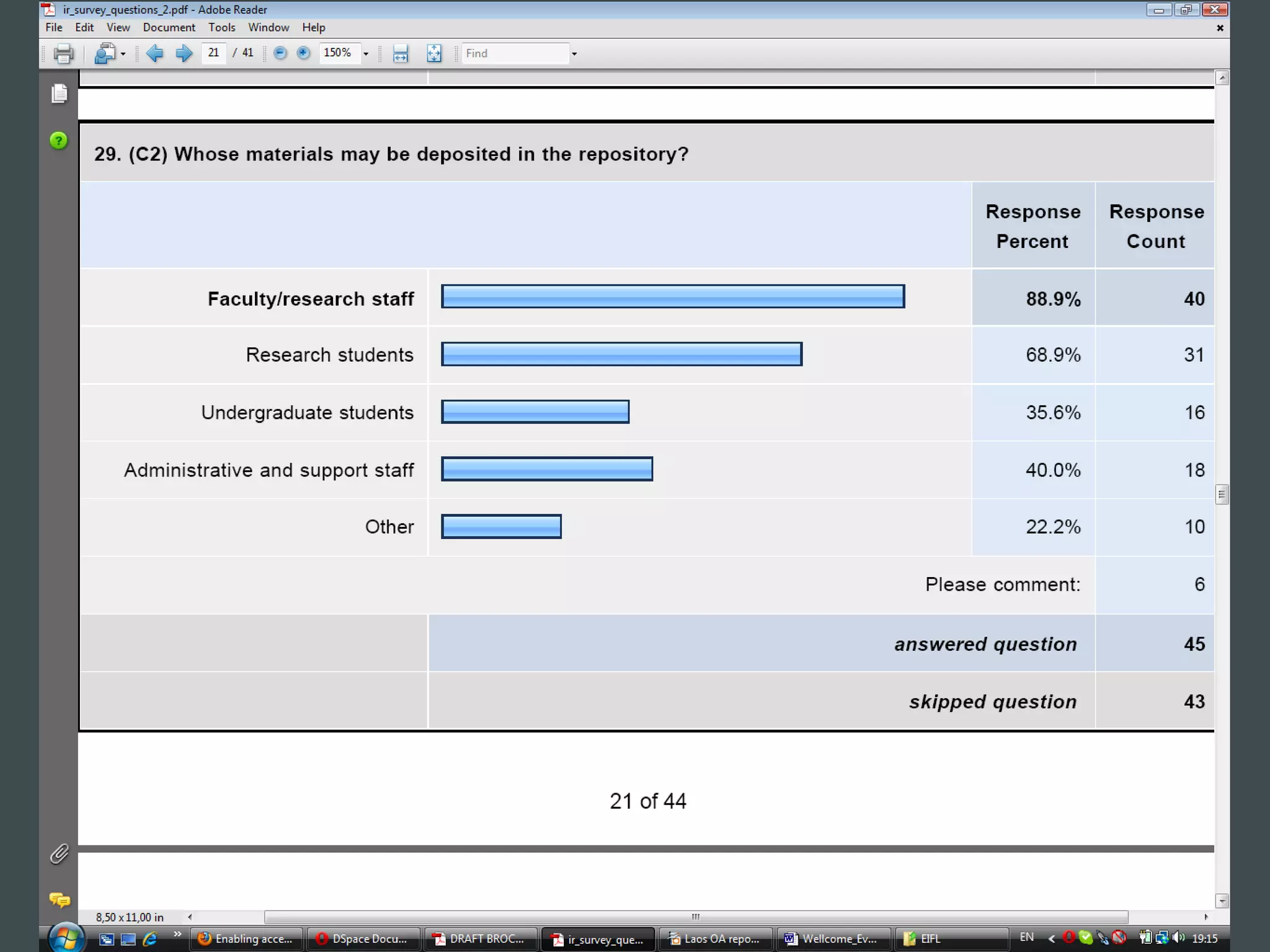Go to next page arrow
Screen dimensions: 1270x952
[184, 53]
